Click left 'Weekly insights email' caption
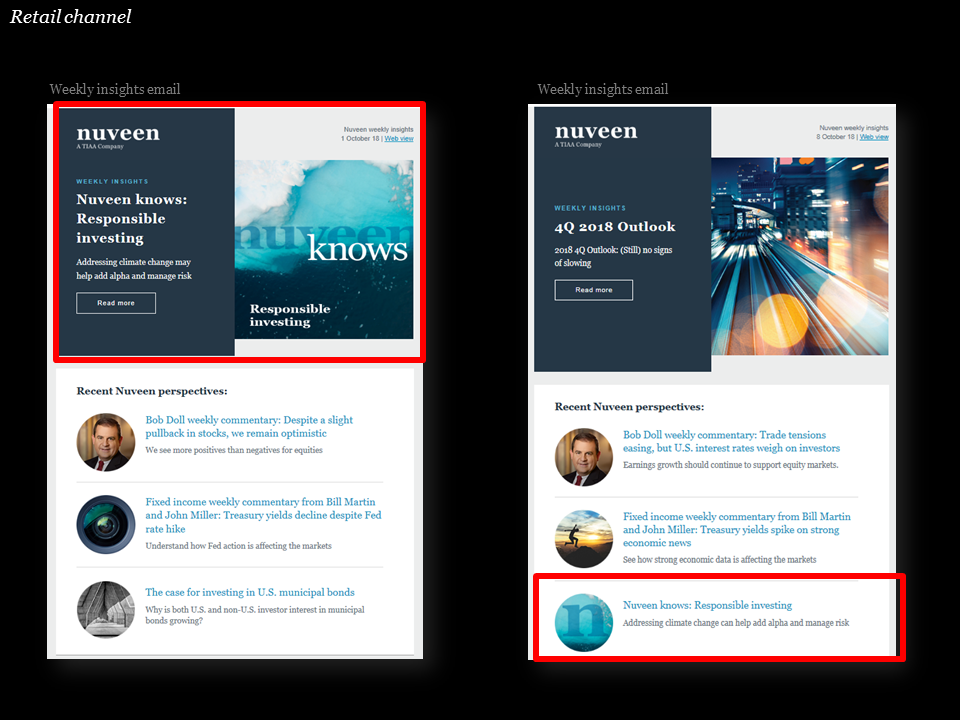The image size is (960, 720). coord(115,89)
